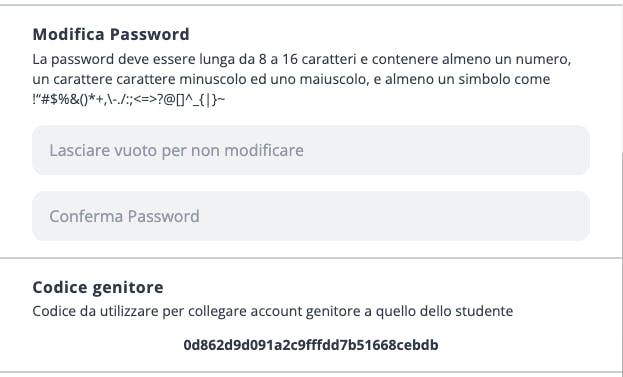Click the divider line above Codice genitore
The image size is (623, 377).
[x=311, y=258]
